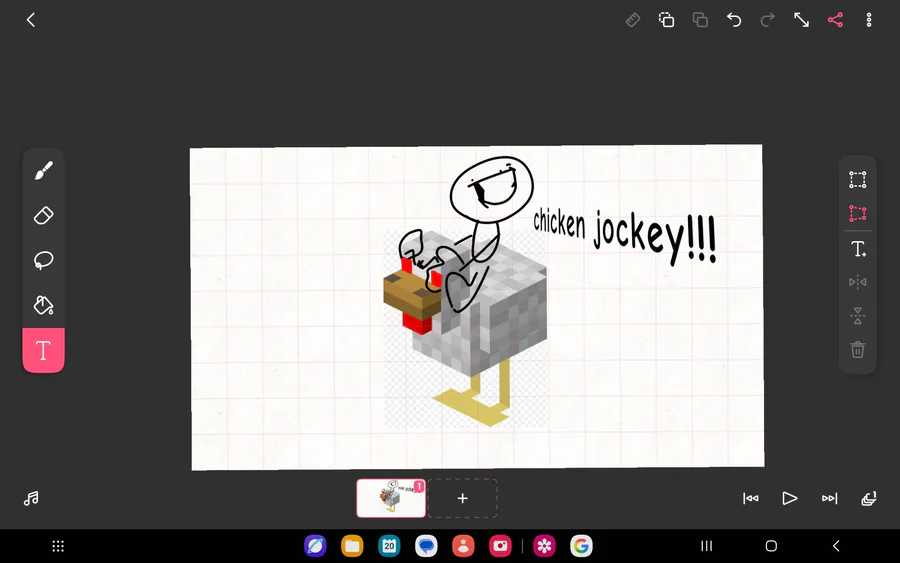Redo the last undone action
The width and height of the screenshot is (900, 563).
click(767, 20)
